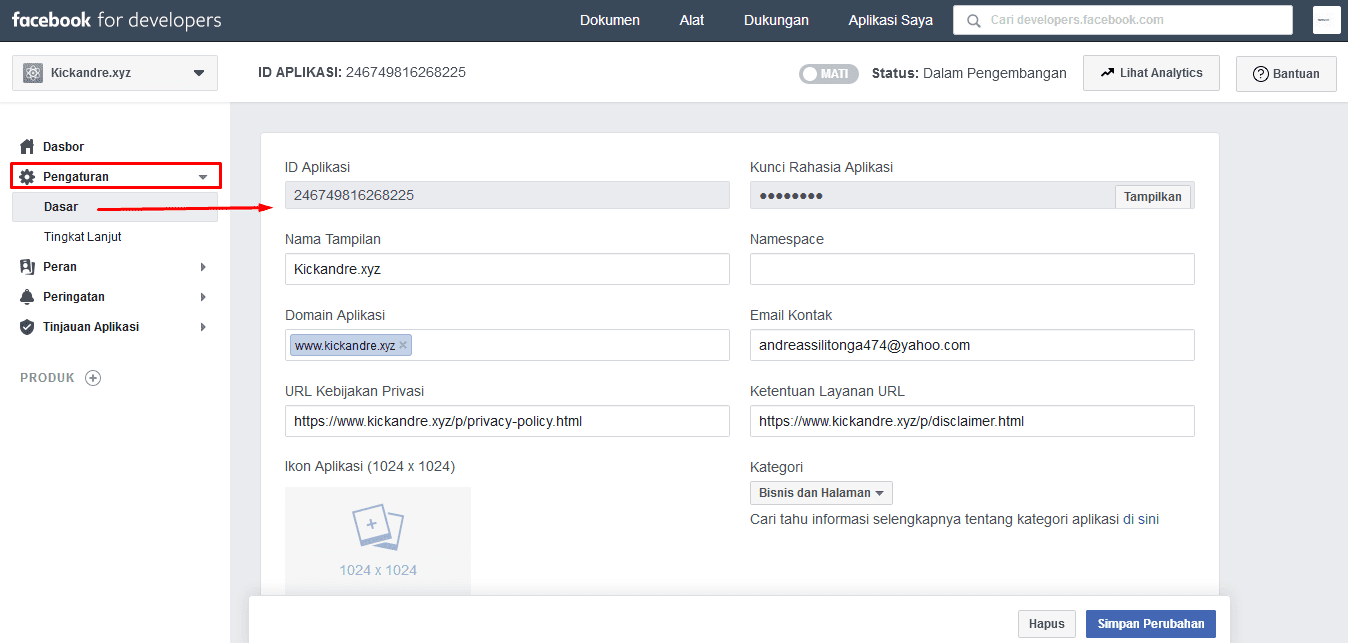Viewport: 1348px width, 643px height.
Task: Click the Lihat Analytics chart icon
Action: pos(1107,73)
